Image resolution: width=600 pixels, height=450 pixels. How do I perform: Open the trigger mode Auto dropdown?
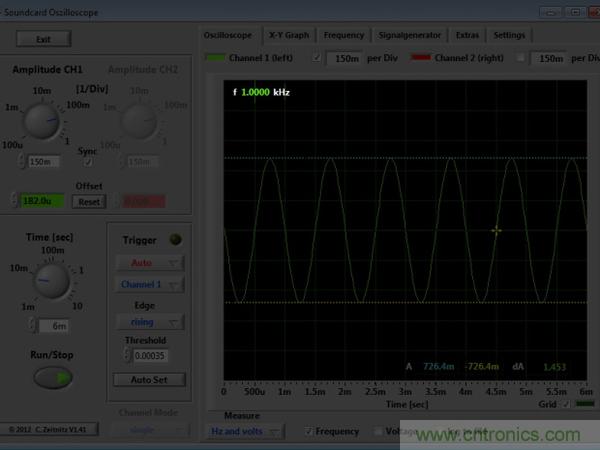click(149, 263)
